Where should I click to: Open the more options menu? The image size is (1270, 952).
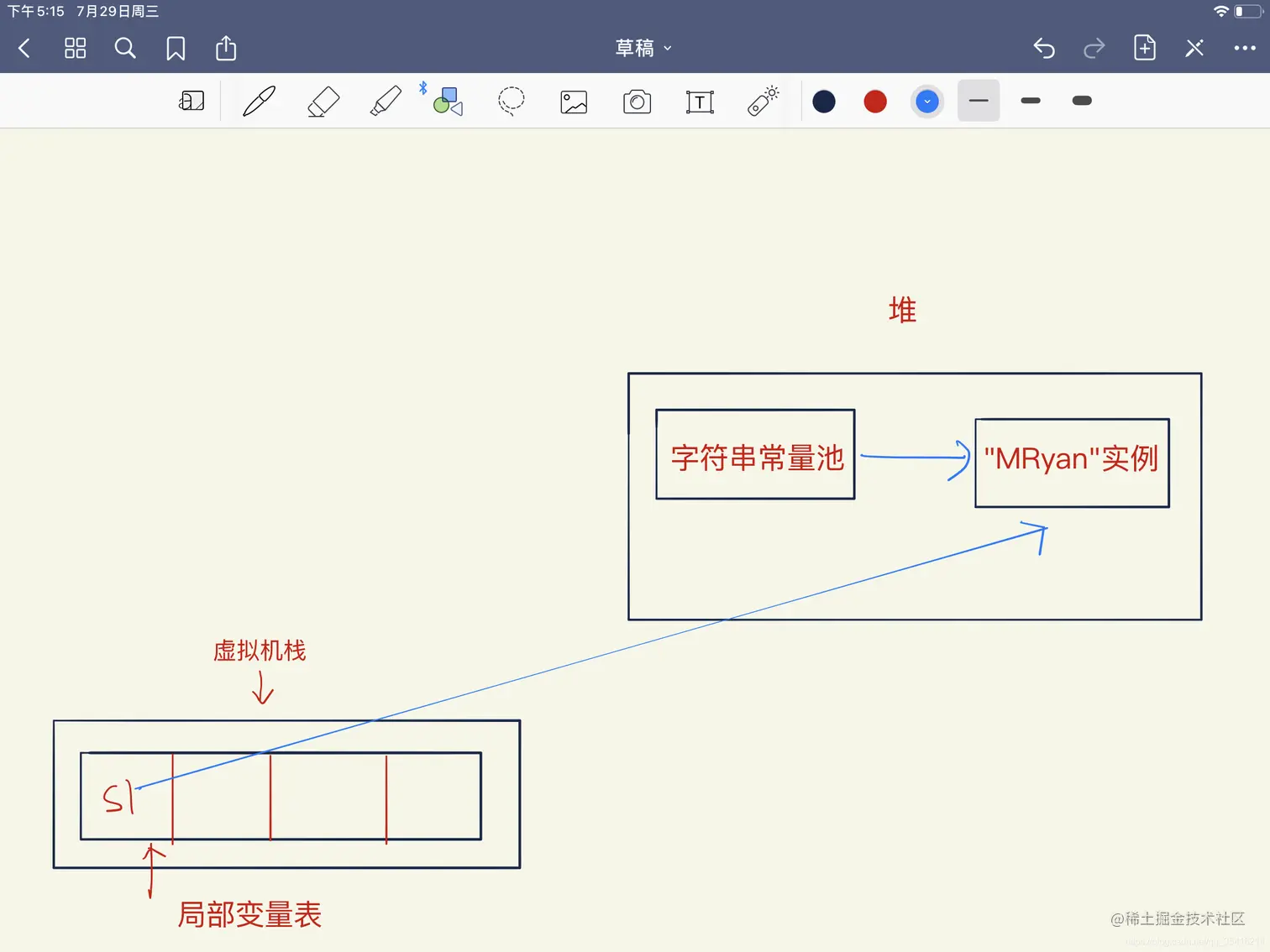tap(1244, 48)
